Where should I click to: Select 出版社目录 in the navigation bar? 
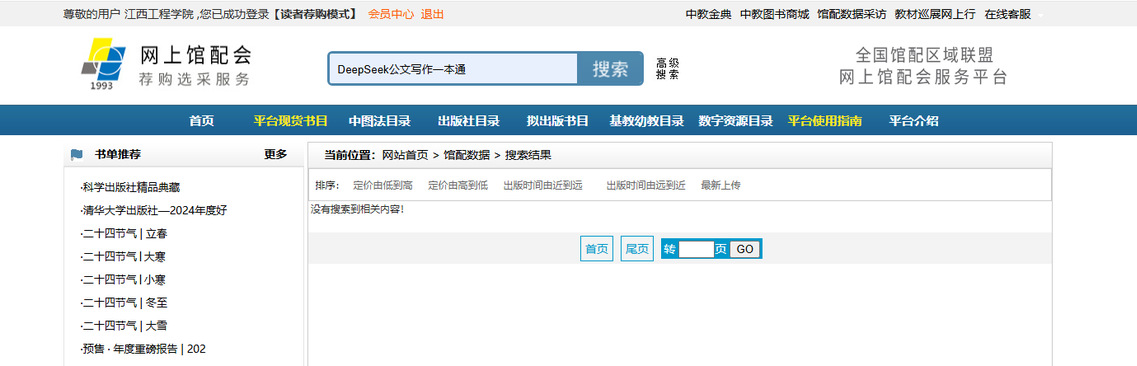468,121
